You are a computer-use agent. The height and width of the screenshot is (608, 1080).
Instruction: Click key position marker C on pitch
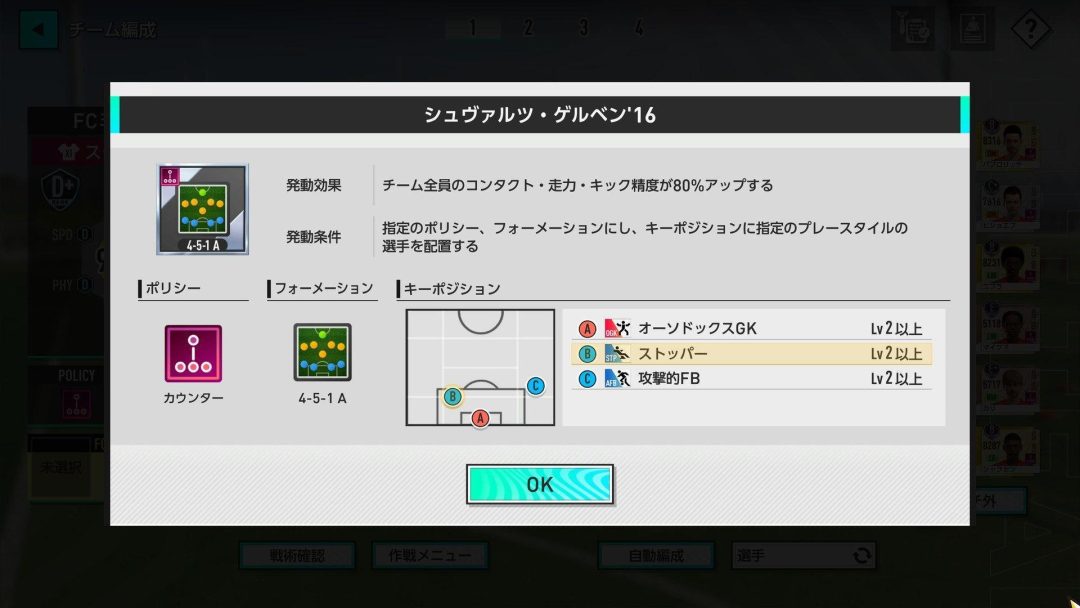535,386
